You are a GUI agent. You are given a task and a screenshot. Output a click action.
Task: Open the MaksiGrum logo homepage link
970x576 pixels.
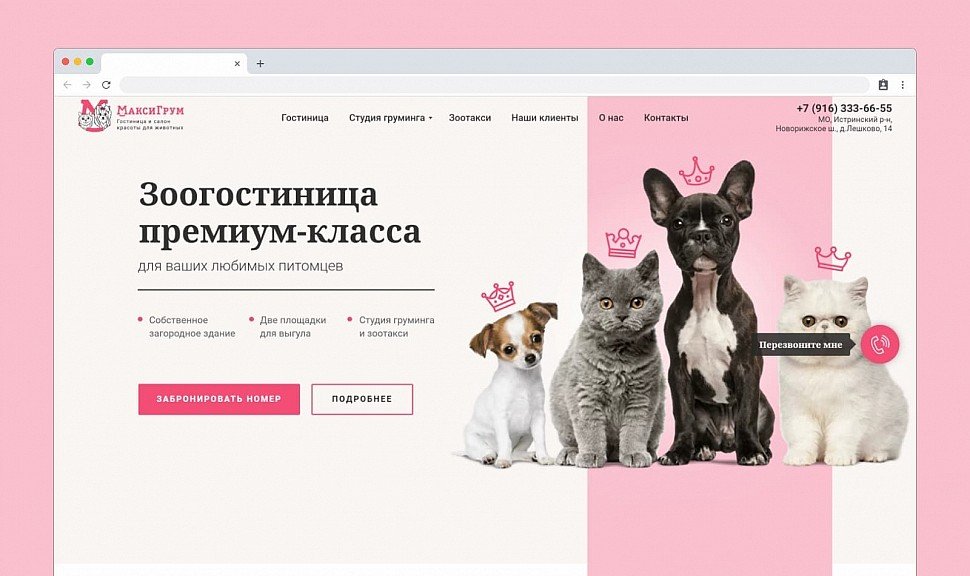[131, 115]
